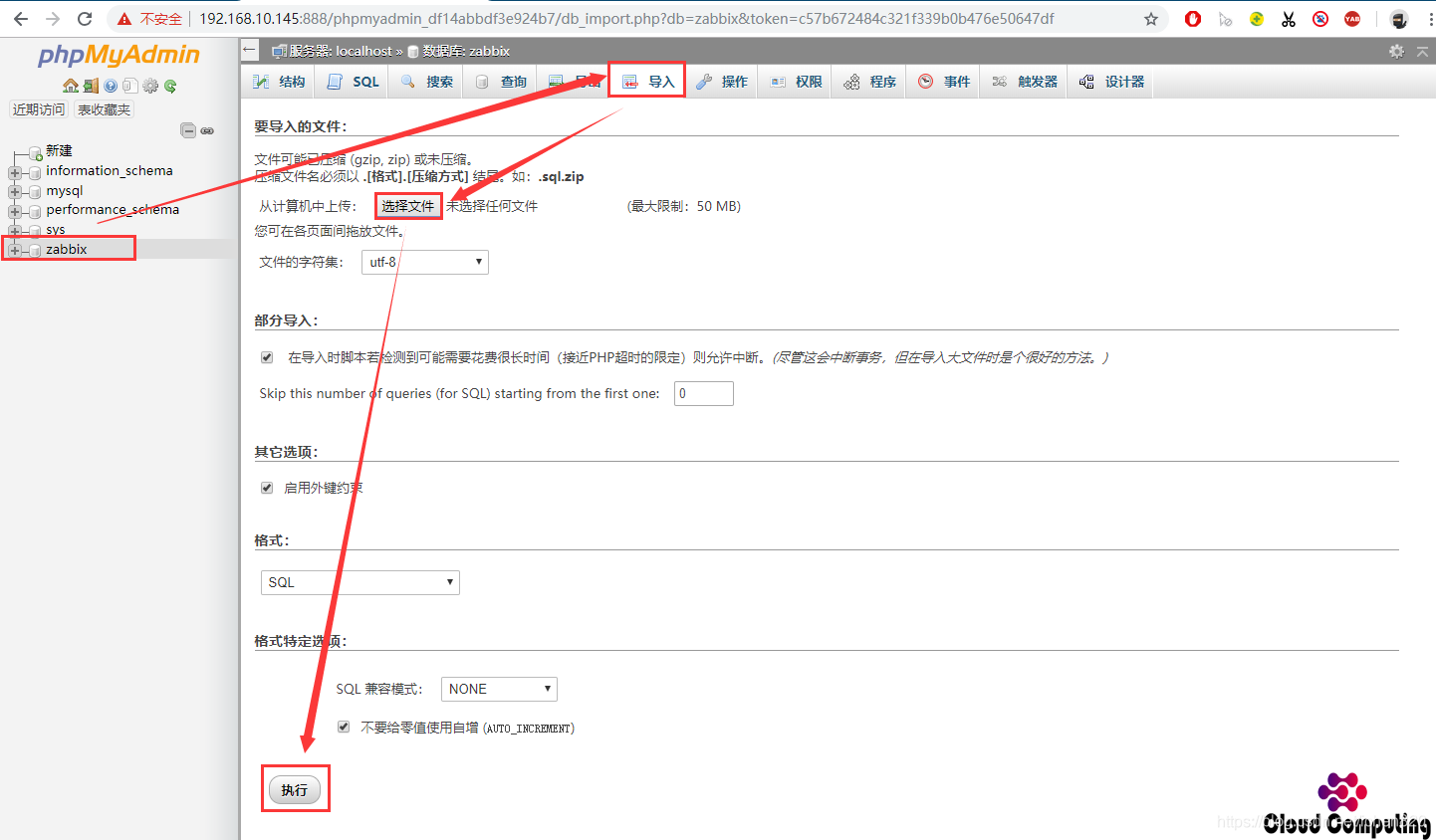This screenshot has width=1436, height=840.
Task: Open navigation panel settings gear icon
Action: 150,86
